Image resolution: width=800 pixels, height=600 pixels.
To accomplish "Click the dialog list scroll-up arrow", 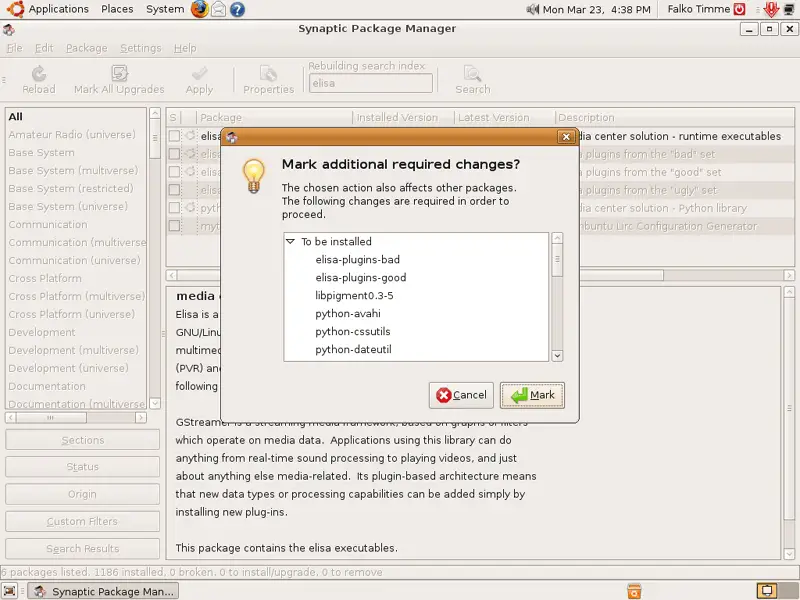I will click(x=557, y=238).
